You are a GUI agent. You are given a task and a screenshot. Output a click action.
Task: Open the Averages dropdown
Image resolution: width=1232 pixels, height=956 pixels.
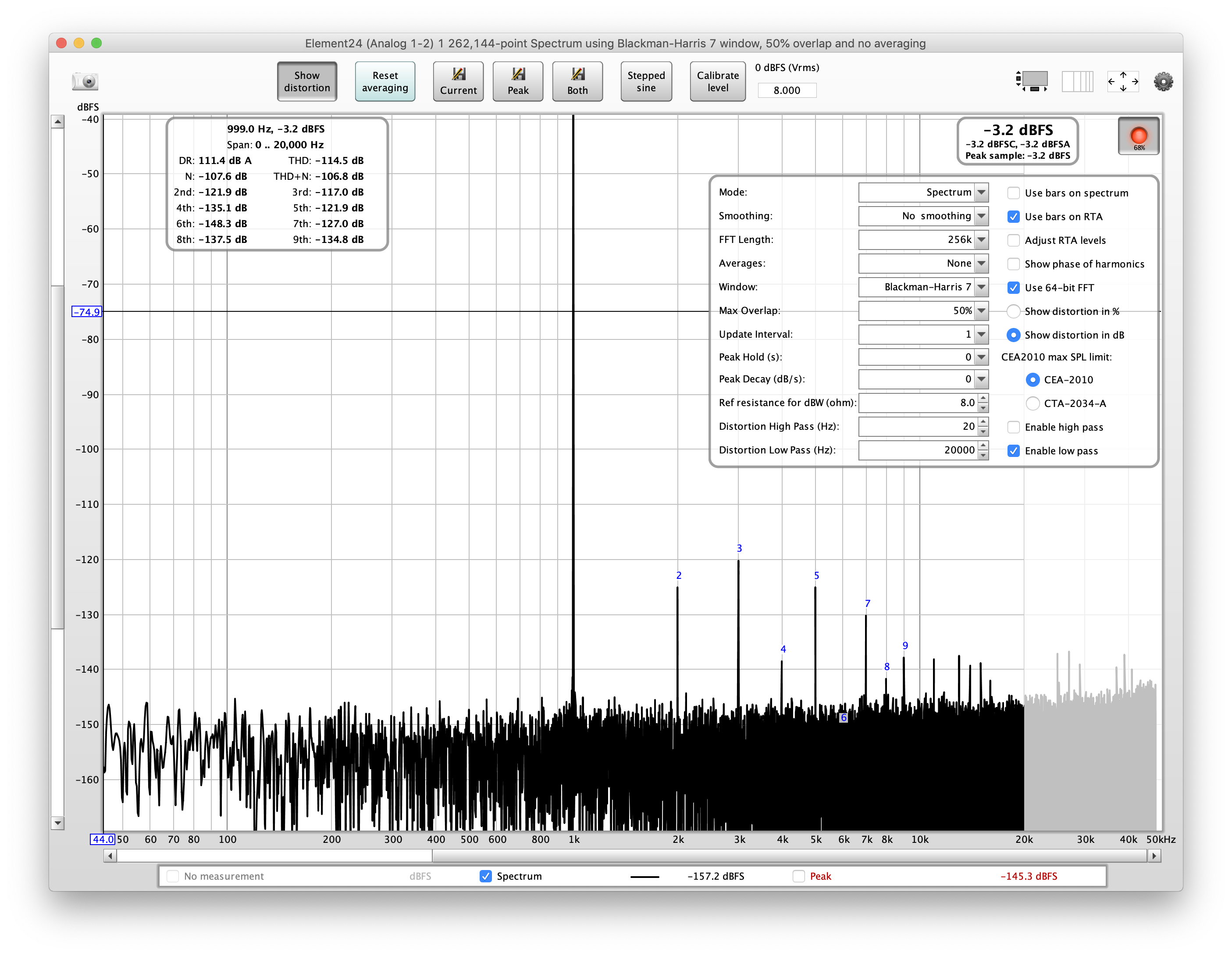[923, 264]
